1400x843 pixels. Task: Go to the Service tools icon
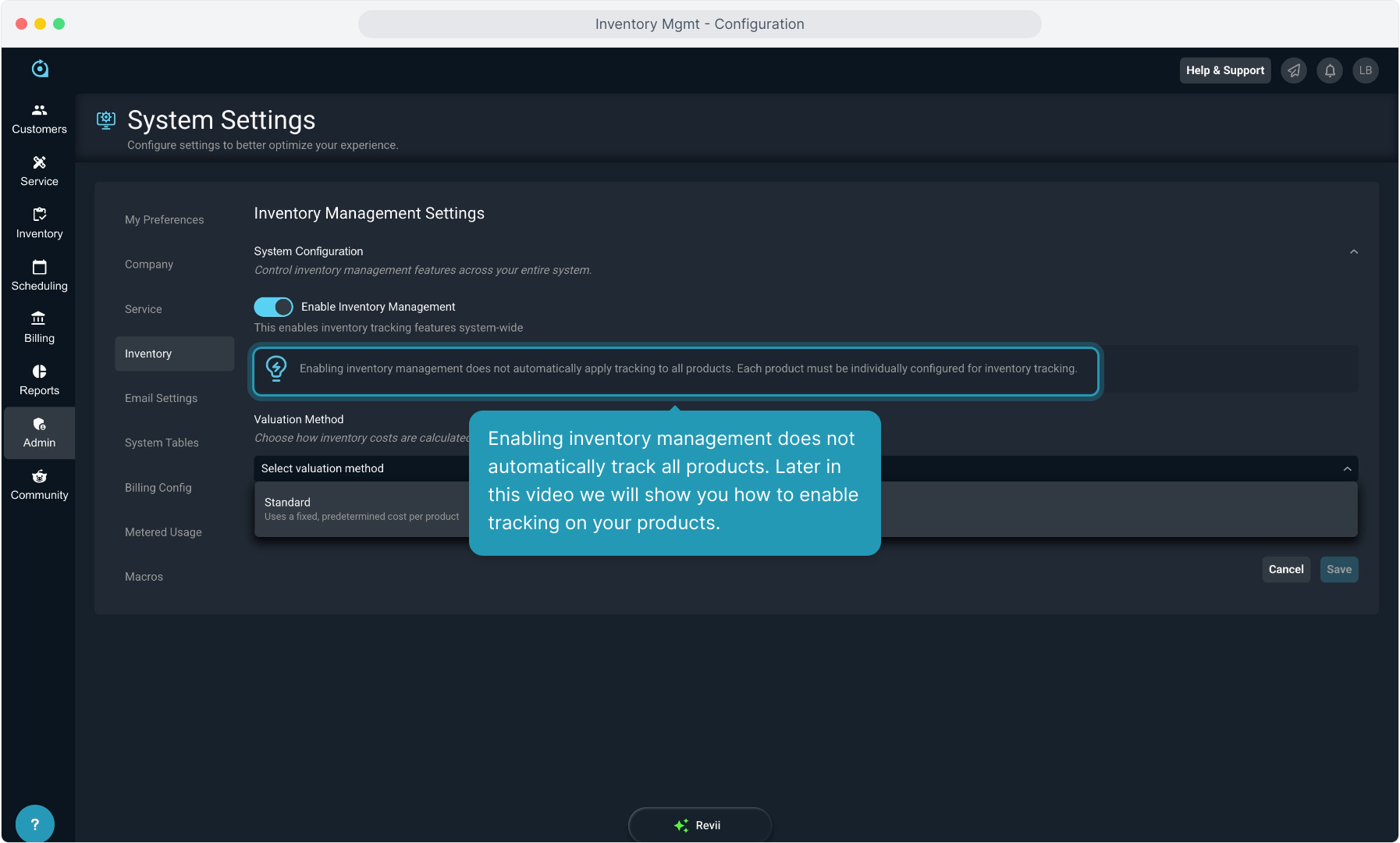[x=39, y=163]
